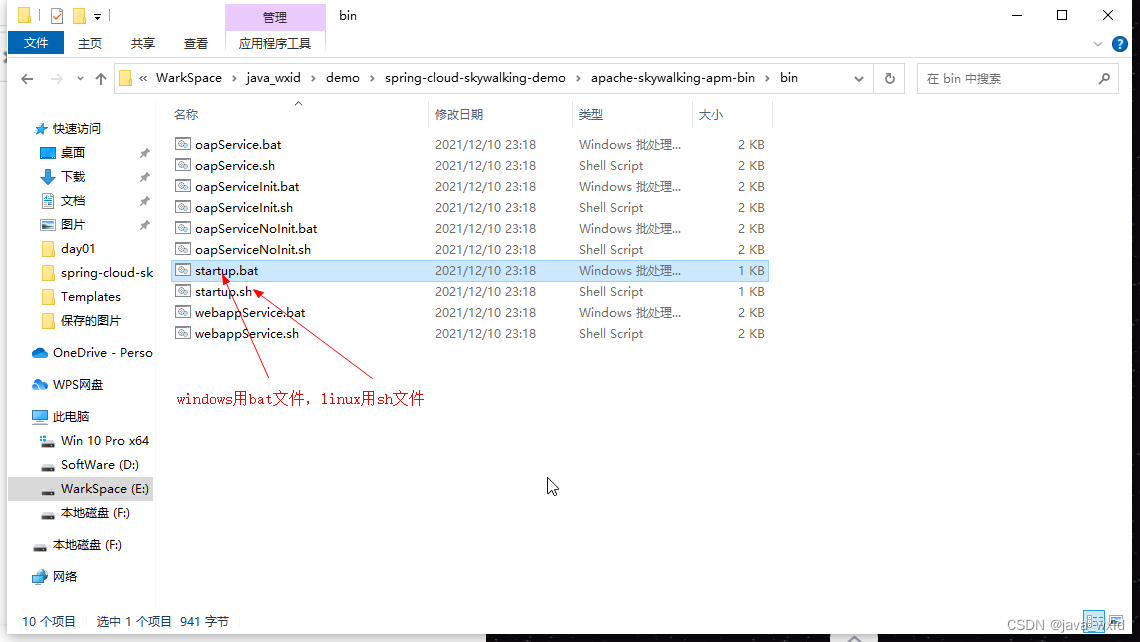This screenshot has width=1140, height=642.
Task: Click the oapService.sh file icon
Action: point(182,165)
